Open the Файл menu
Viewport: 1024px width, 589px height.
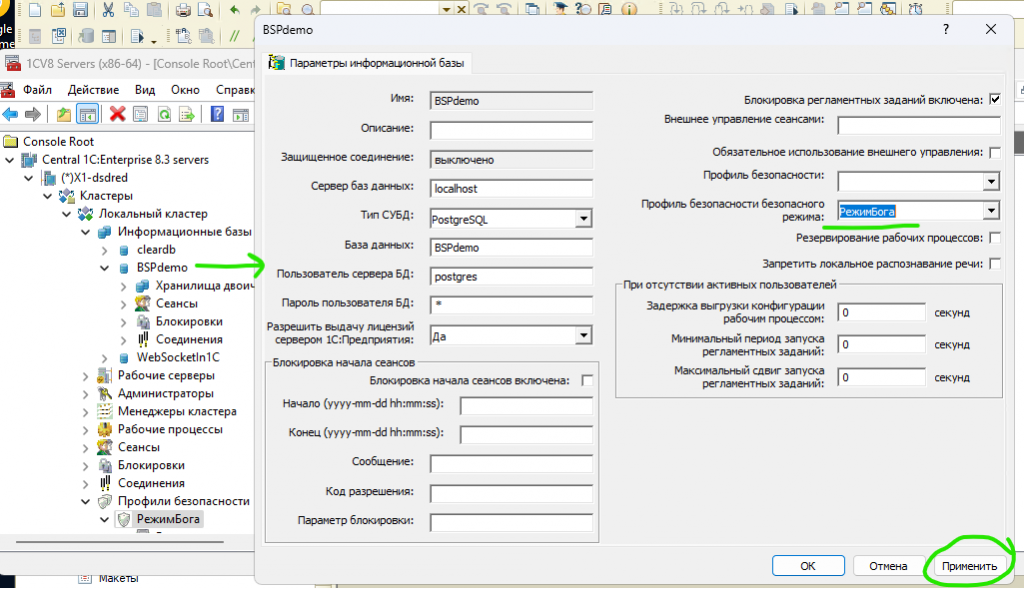tap(37, 89)
